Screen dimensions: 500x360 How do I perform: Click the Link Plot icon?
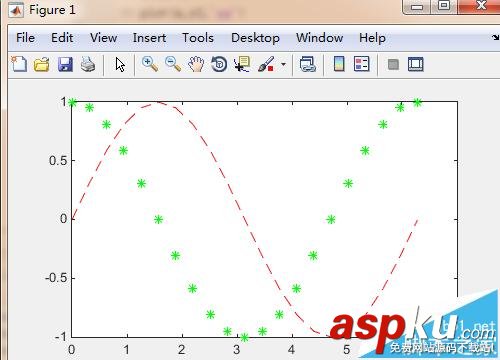tap(307, 64)
